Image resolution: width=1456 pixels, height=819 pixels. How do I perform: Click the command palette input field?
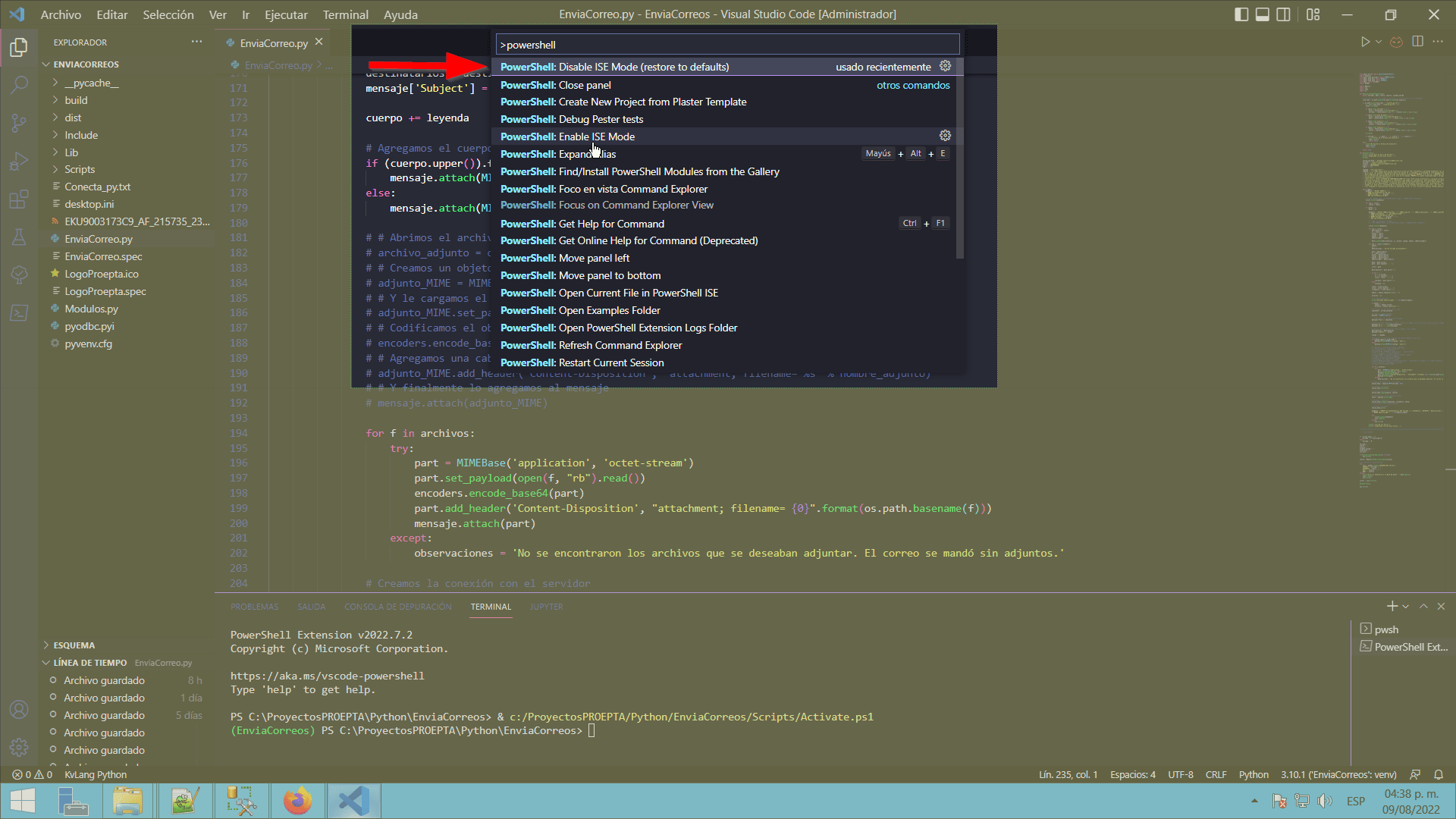point(727,45)
